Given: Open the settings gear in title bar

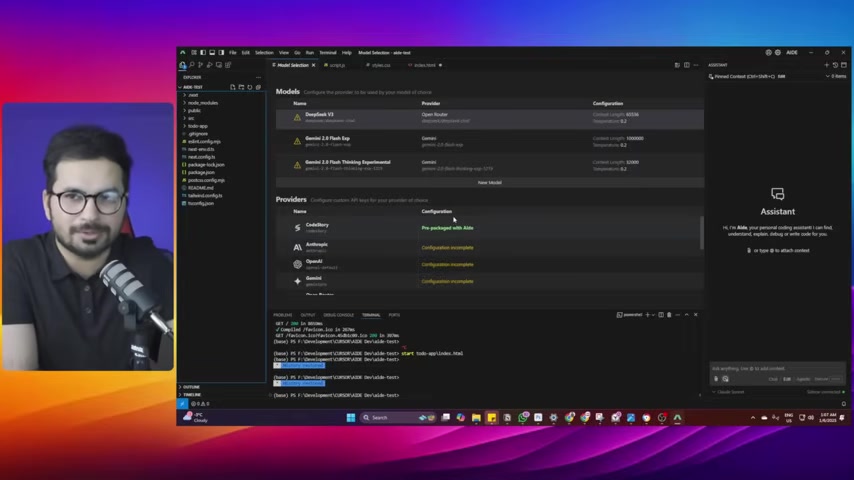Looking at the screenshot, I should [x=778, y=53].
